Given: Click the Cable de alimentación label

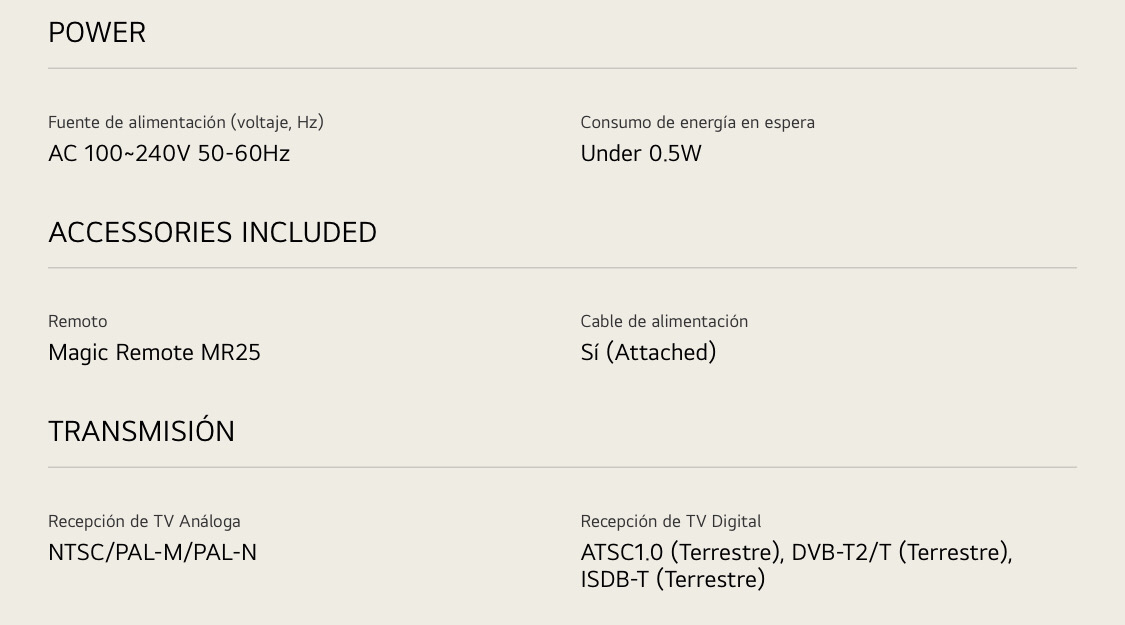Looking at the screenshot, I should coord(664,321).
